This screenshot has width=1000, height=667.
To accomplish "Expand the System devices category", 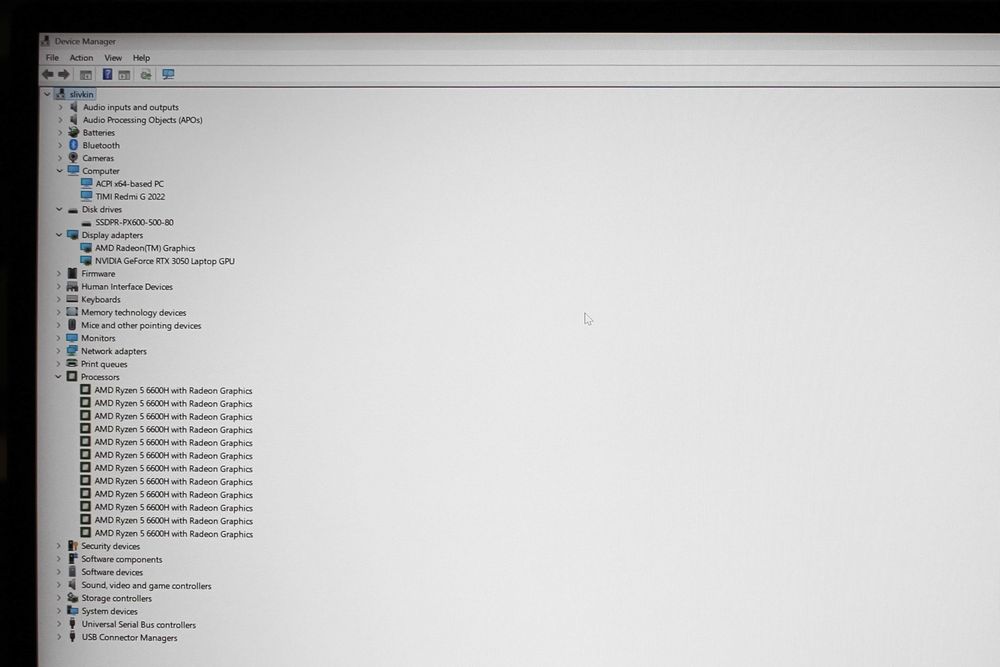I will click(x=59, y=611).
